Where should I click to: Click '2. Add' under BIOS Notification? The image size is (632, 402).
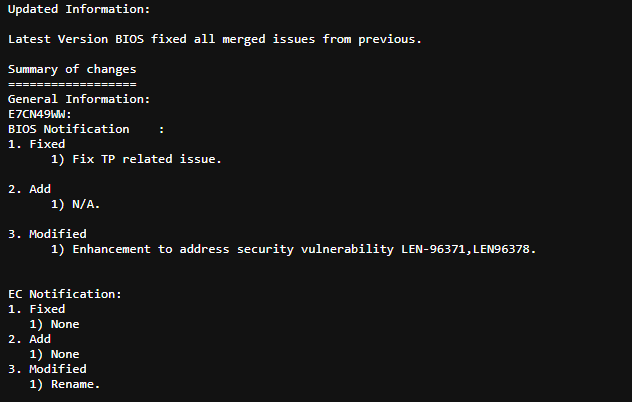[29, 189]
